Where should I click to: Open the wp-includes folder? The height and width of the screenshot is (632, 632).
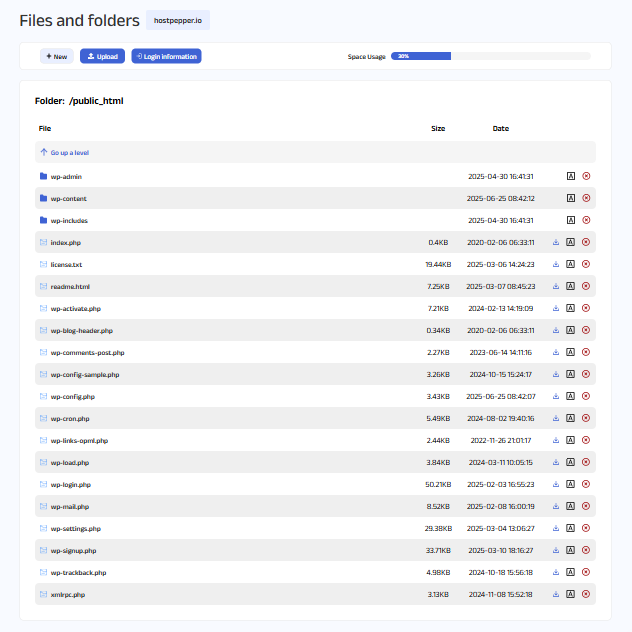[67, 220]
